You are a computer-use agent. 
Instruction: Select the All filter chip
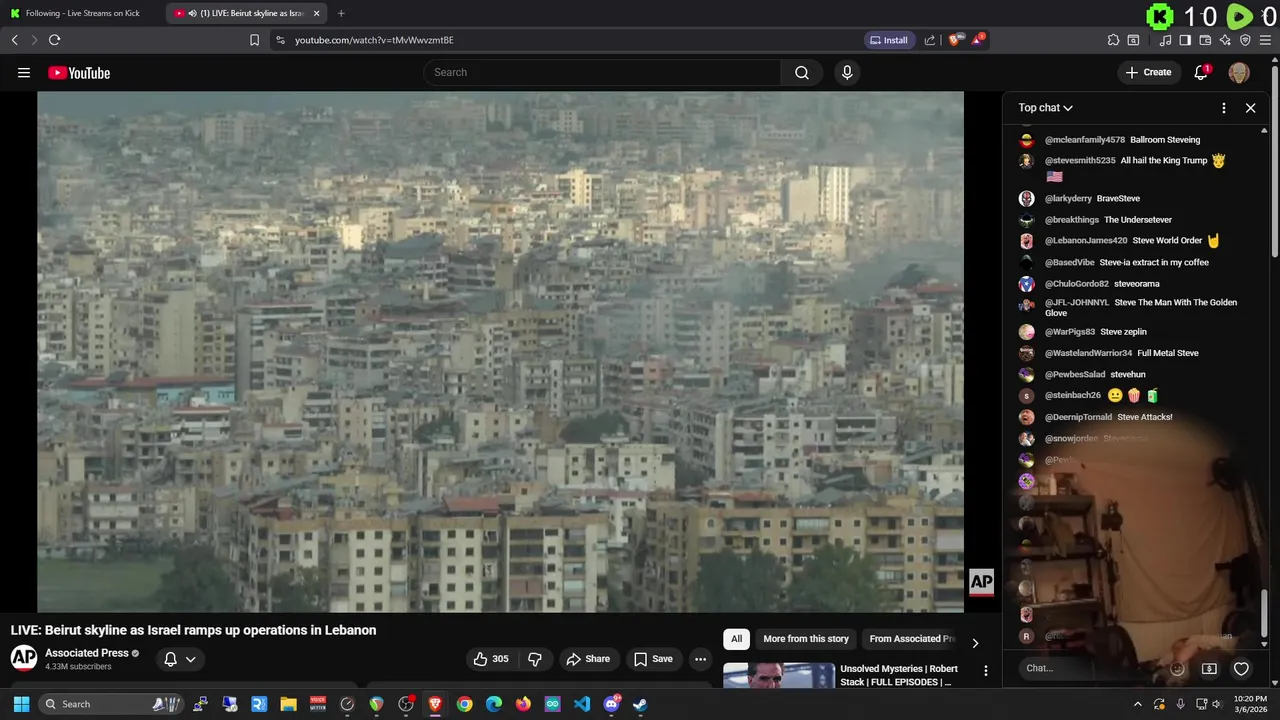coord(737,639)
